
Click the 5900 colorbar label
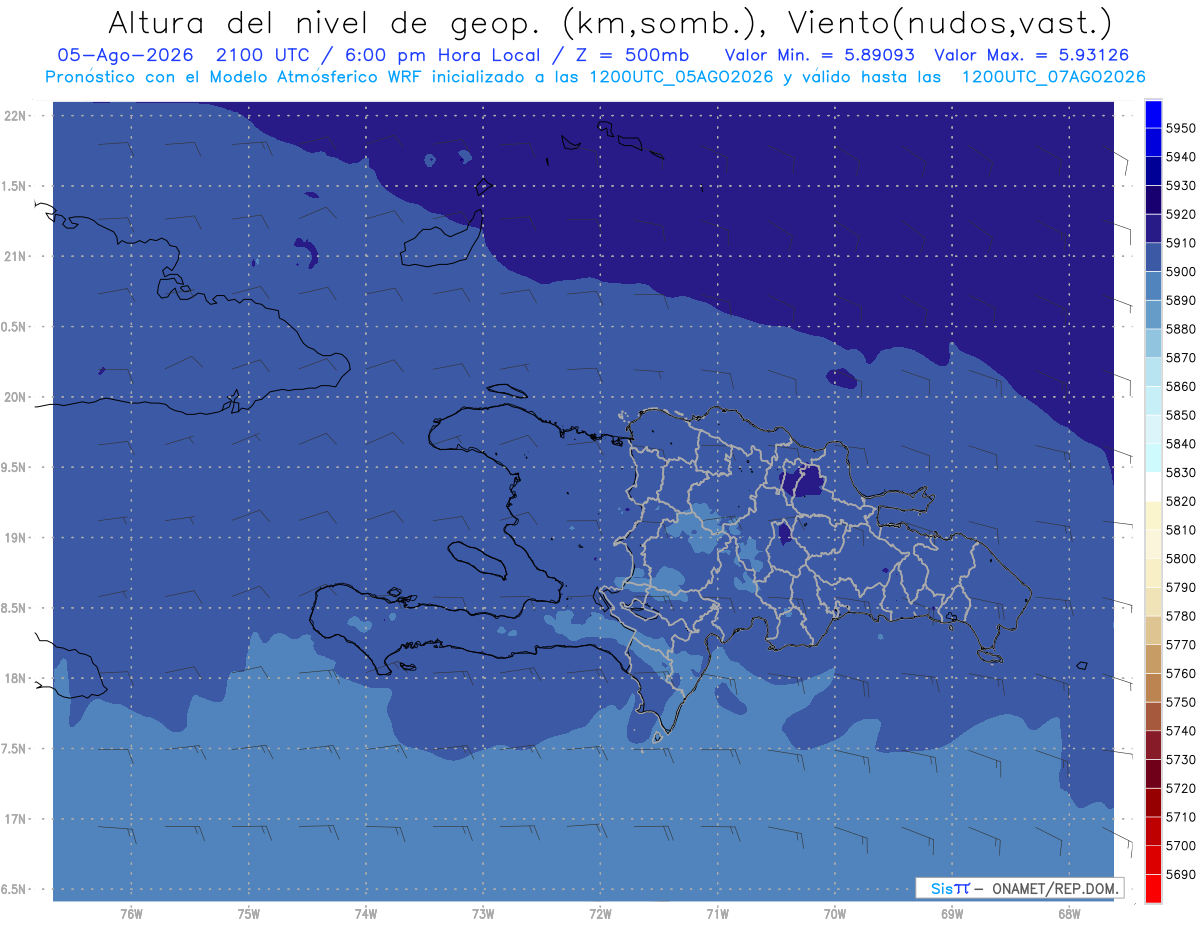[1180, 271]
